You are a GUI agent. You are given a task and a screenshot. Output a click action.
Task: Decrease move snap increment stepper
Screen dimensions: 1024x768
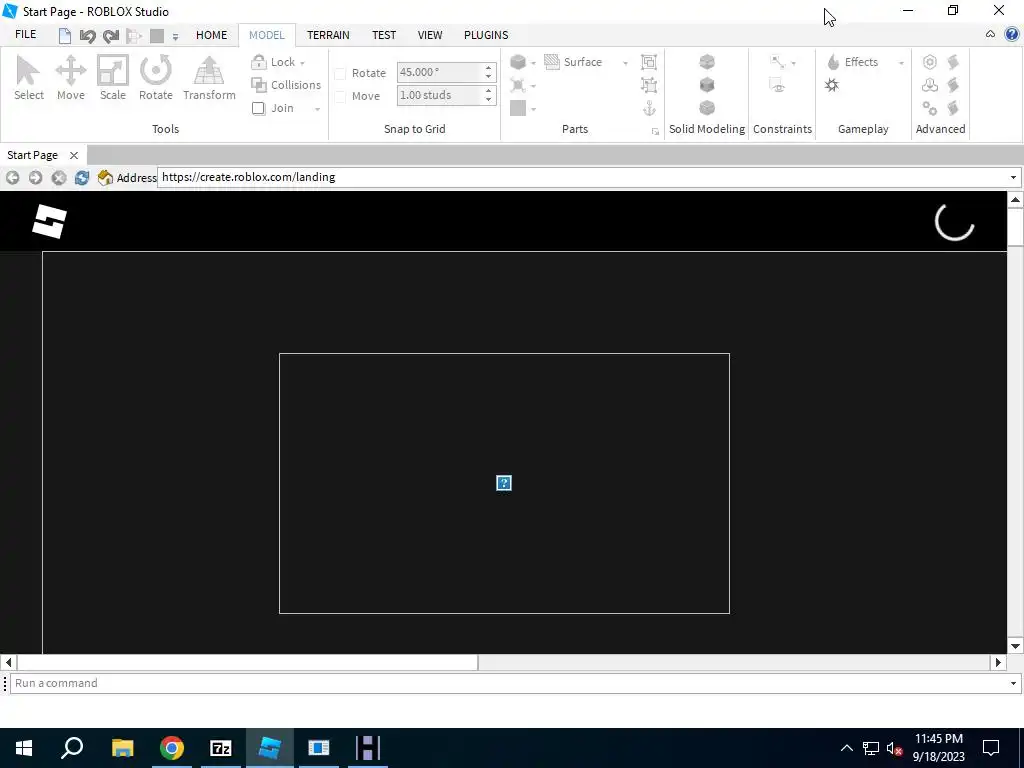488,100
